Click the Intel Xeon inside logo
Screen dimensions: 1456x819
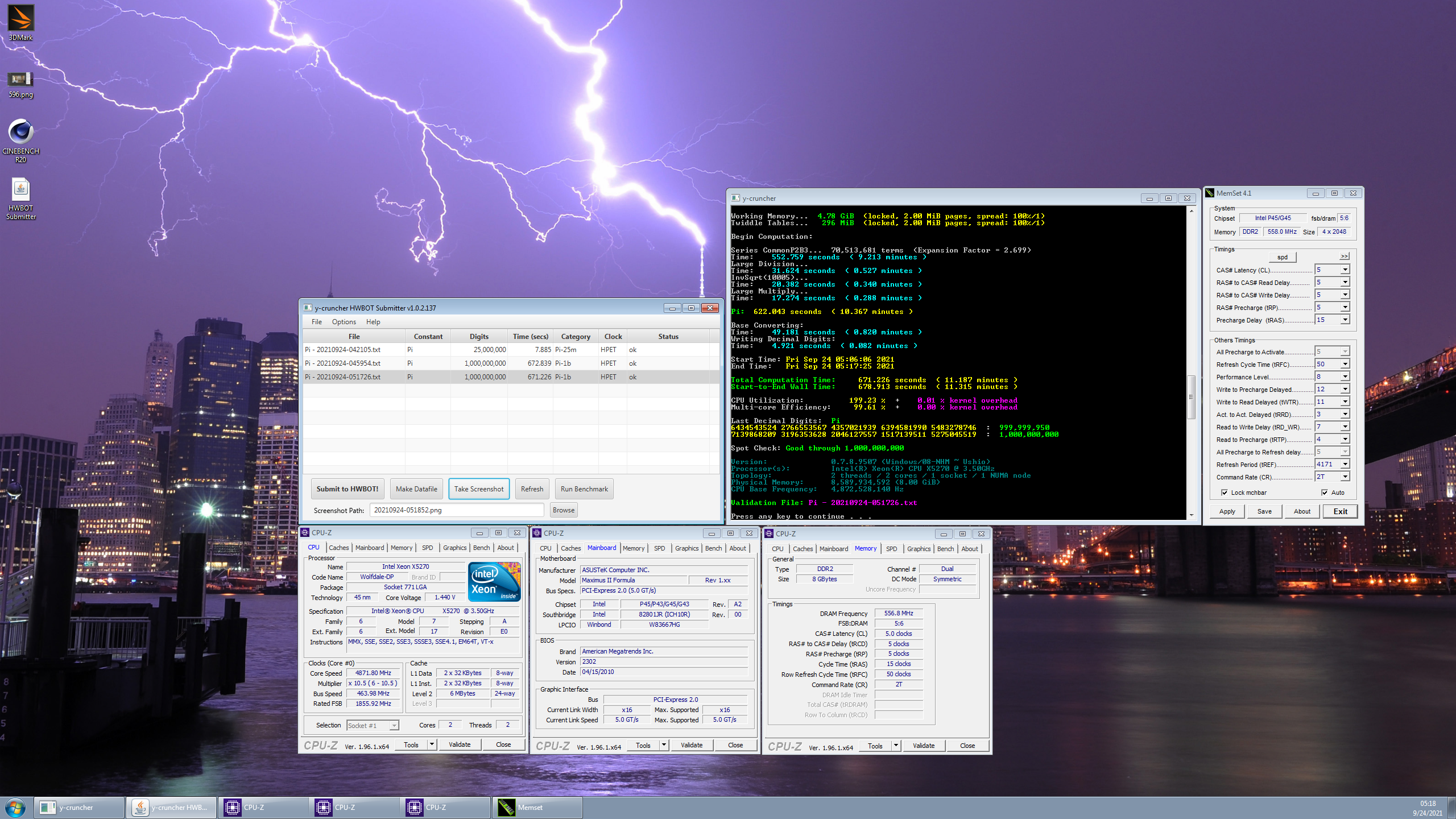click(494, 581)
